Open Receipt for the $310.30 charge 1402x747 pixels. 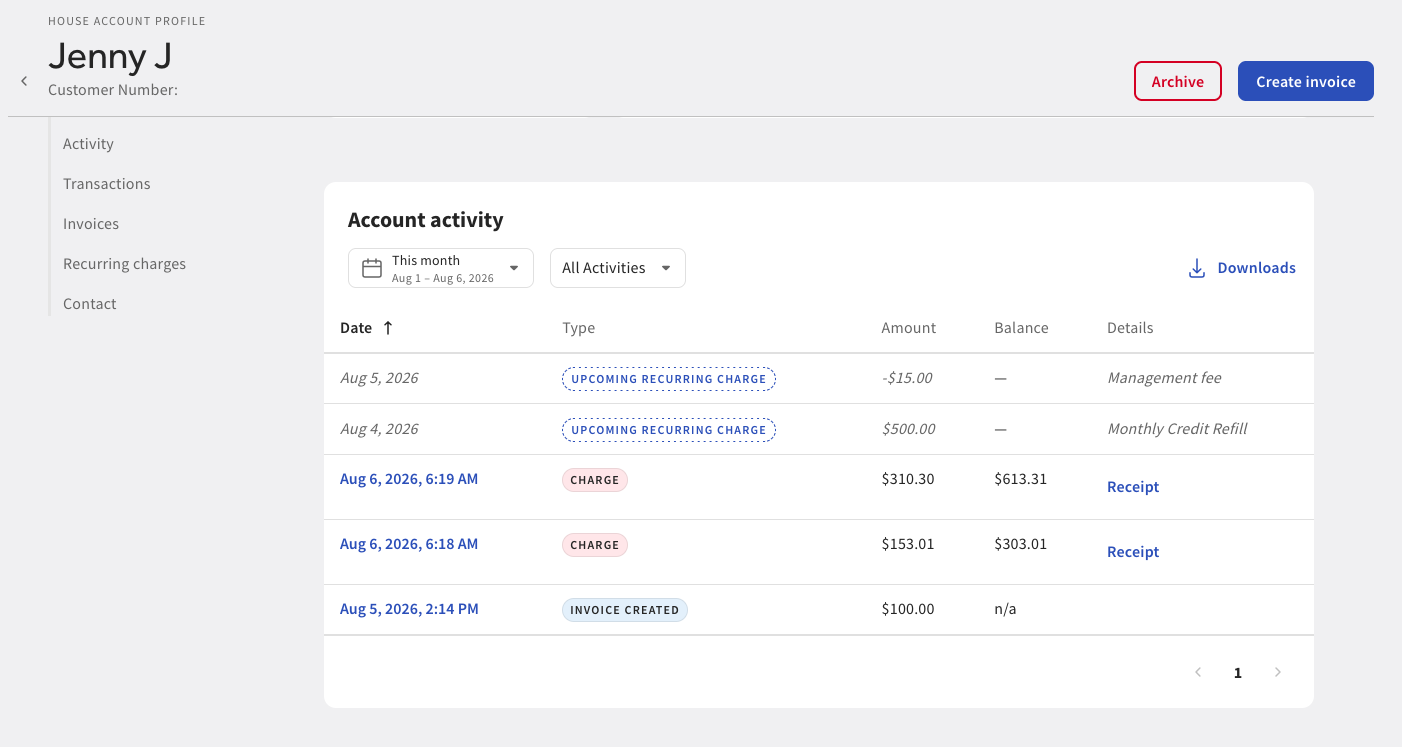tap(1133, 487)
